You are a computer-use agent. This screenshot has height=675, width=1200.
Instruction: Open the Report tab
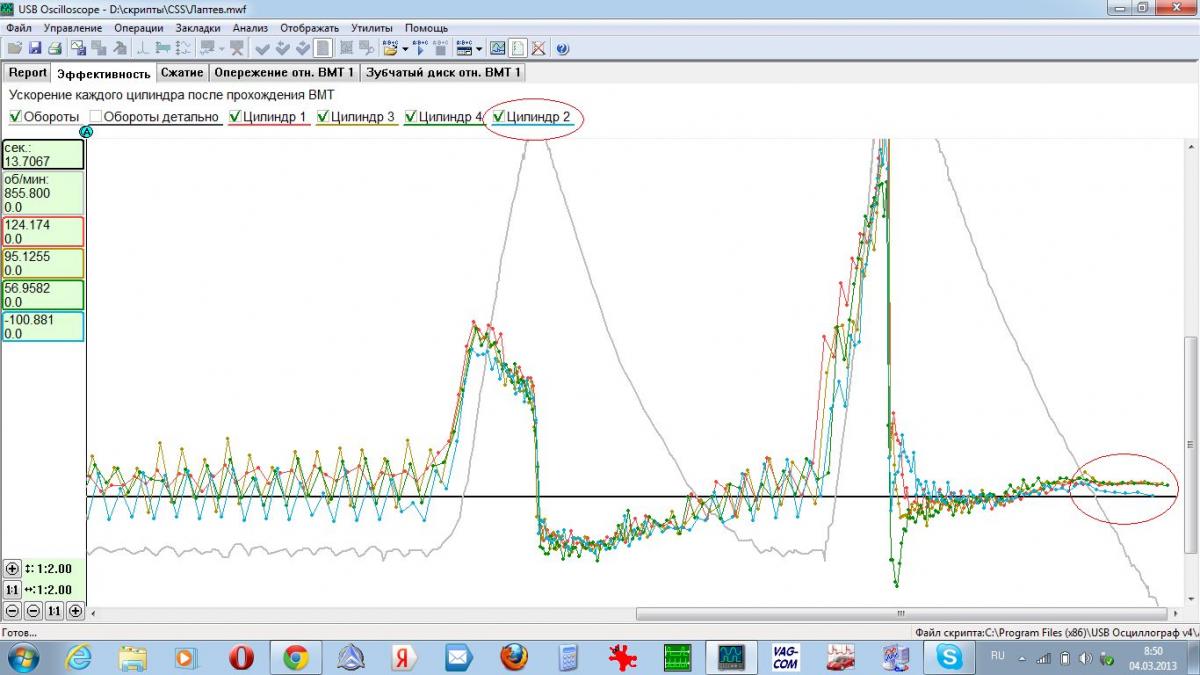(28, 73)
